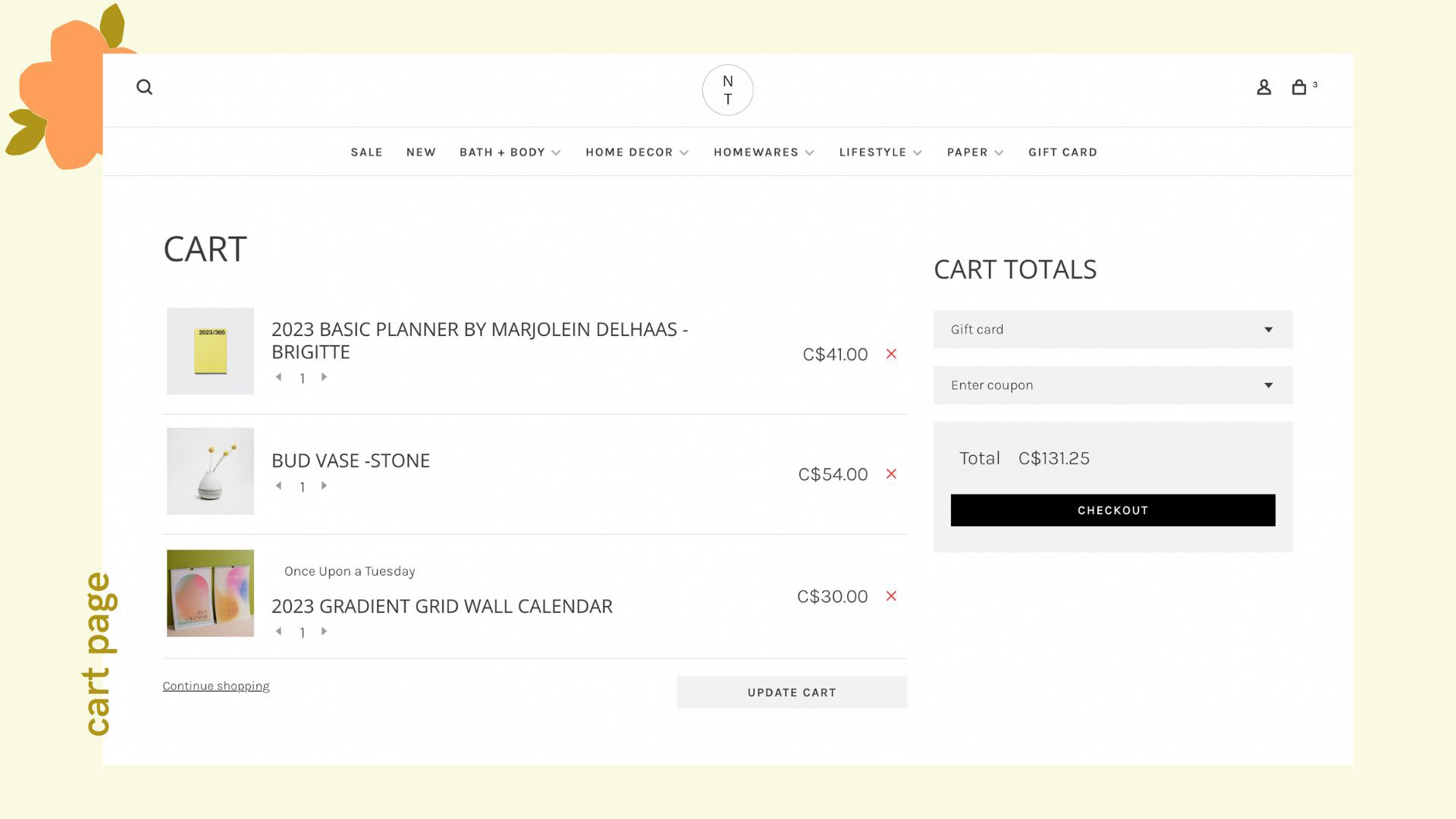Image resolution: width=1456 pixels, height=819 pixels.
Task: Remove the Bud Vase Stone item
Action: [891, 474]
